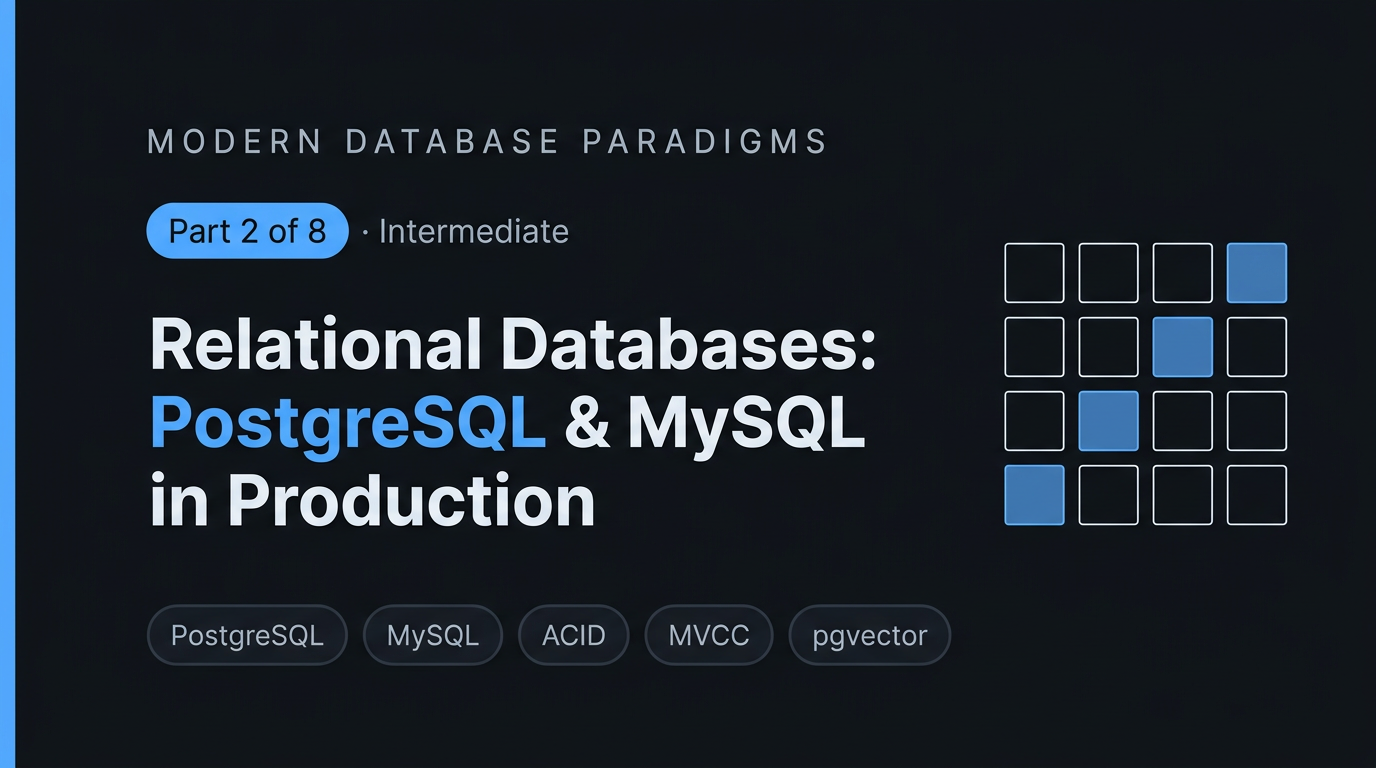Click the Relational Databases title line

pyautogui.click(x=513, y=346)
